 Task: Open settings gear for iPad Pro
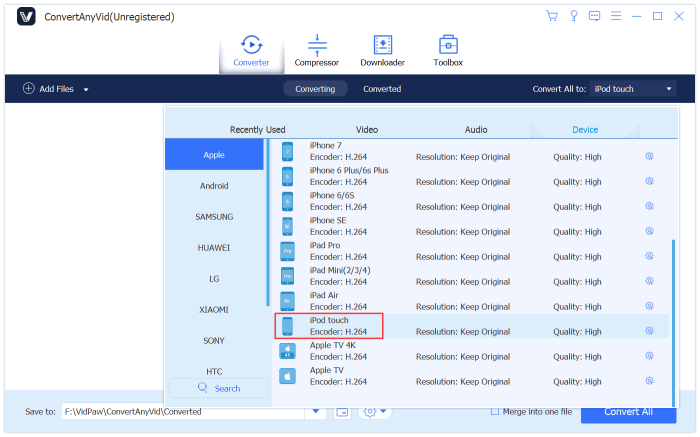pyautogui.click(x=650, y=256)
